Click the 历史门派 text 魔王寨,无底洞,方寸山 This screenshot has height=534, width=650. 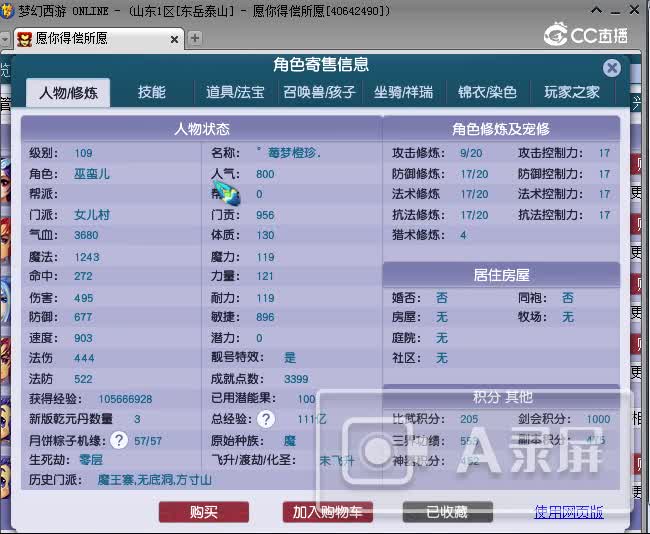(155, 480)
